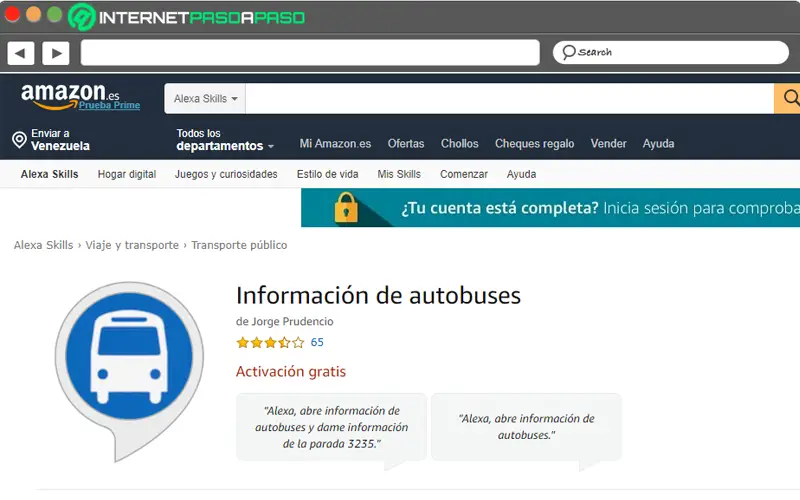Click the ¿Tu cuenta está completa? banner
Image resolution: width=800 pixels, height=500 pixels.
(x=551, y=208)
